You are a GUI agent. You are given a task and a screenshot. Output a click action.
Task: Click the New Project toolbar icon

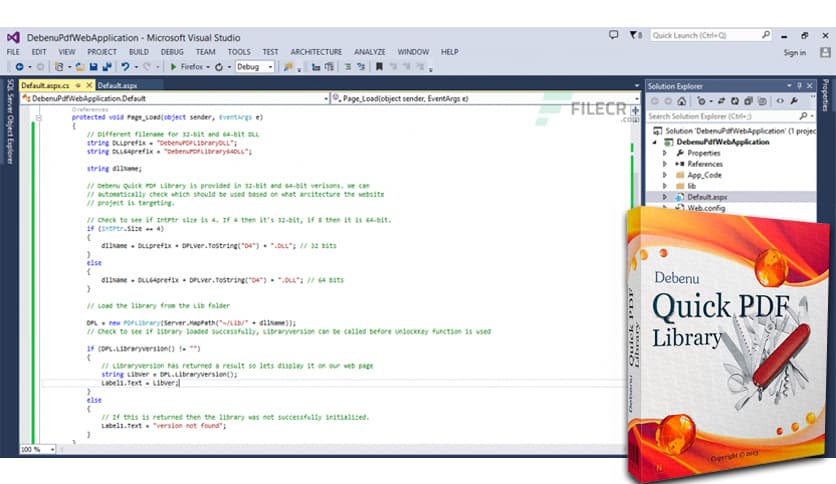[x=59, y=67]
